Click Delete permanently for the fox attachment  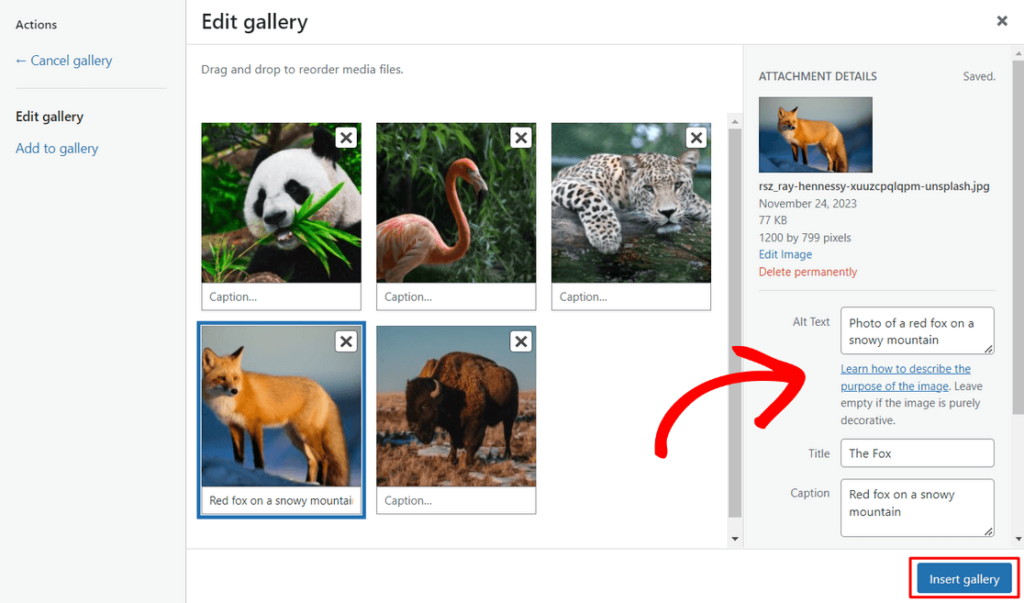[x=807, y=271]
